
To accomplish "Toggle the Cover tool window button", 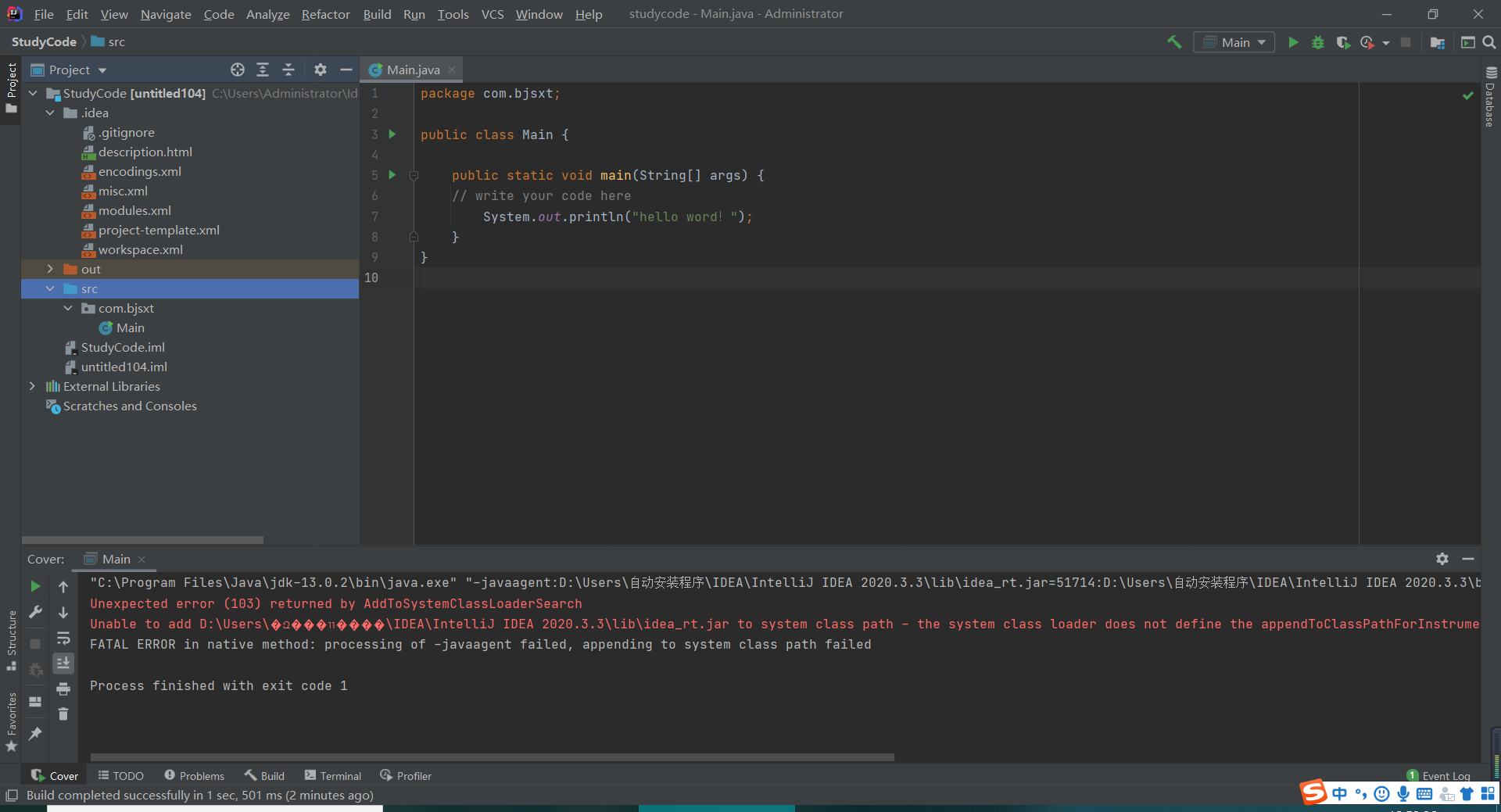I will 55,775.
